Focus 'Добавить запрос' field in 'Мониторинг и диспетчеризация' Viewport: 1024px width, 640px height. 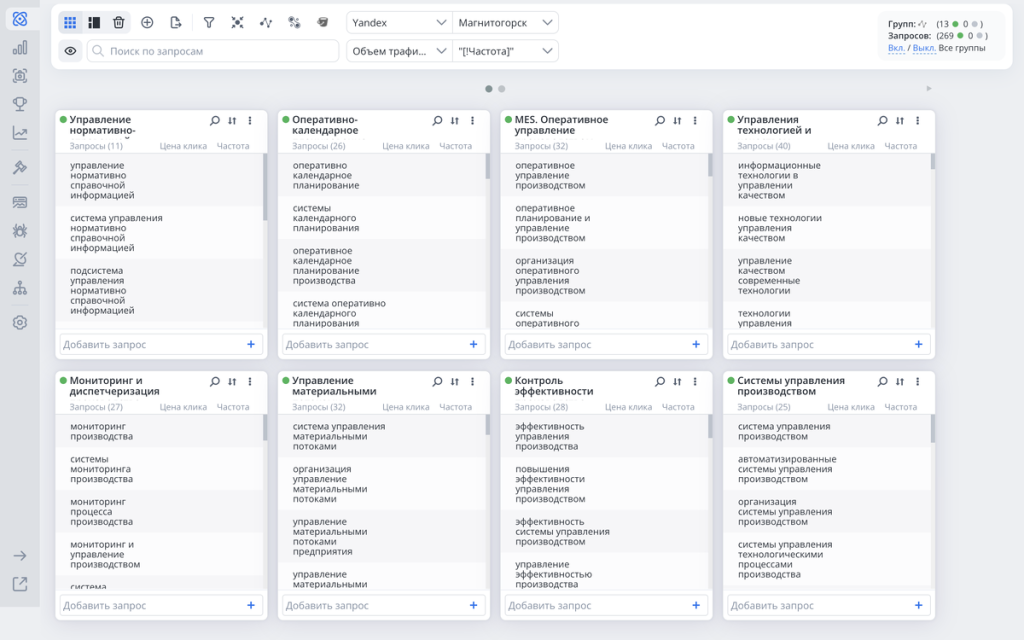click(161, 605)
